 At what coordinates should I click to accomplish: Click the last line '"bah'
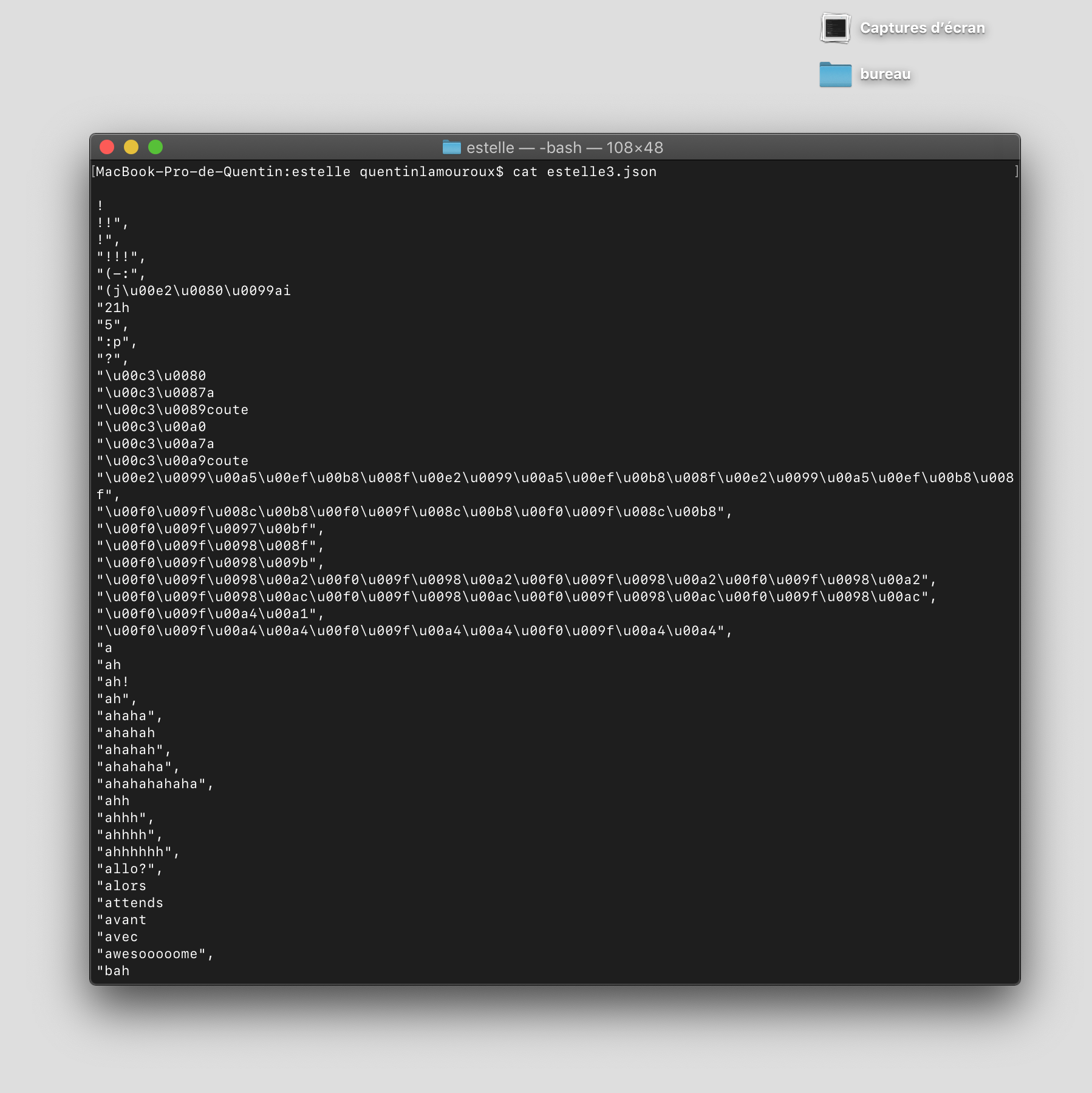[x=113, y=971]
